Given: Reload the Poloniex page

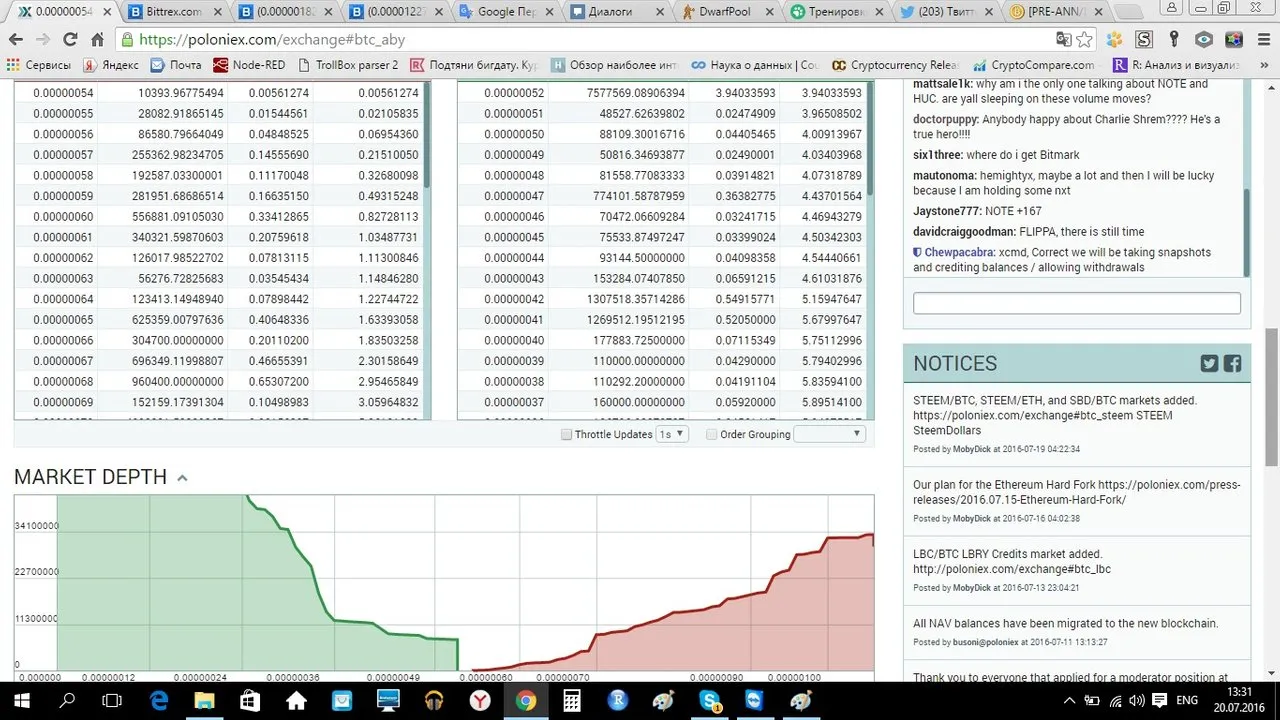Looking at the screenshot, I should point(70,40).
